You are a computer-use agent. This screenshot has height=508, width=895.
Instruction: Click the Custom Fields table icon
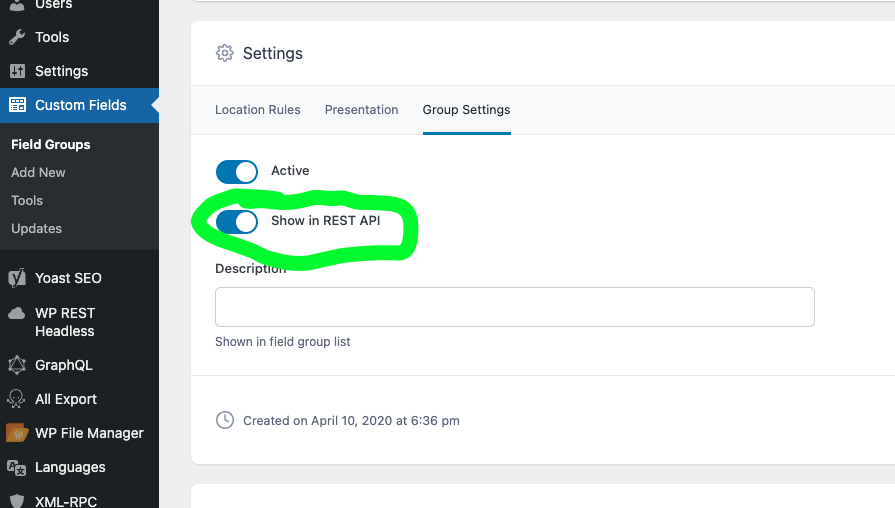[x=17, y=105]
